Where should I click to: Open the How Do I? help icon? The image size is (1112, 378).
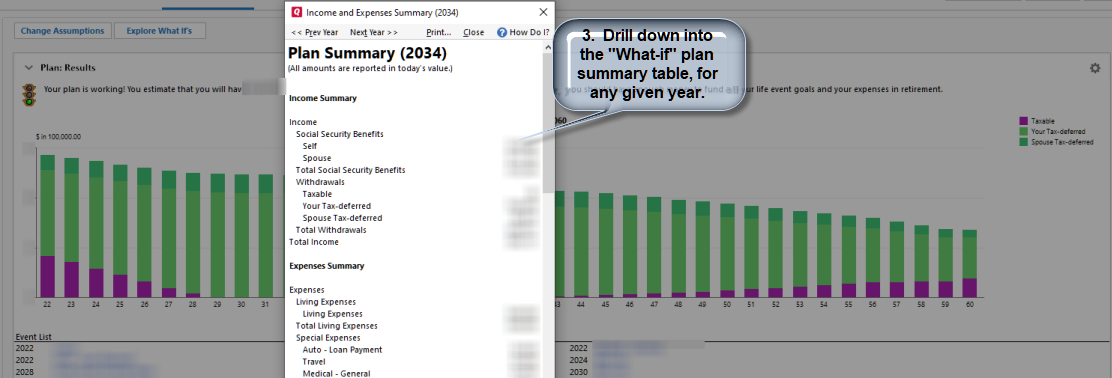tap(502, 33)
